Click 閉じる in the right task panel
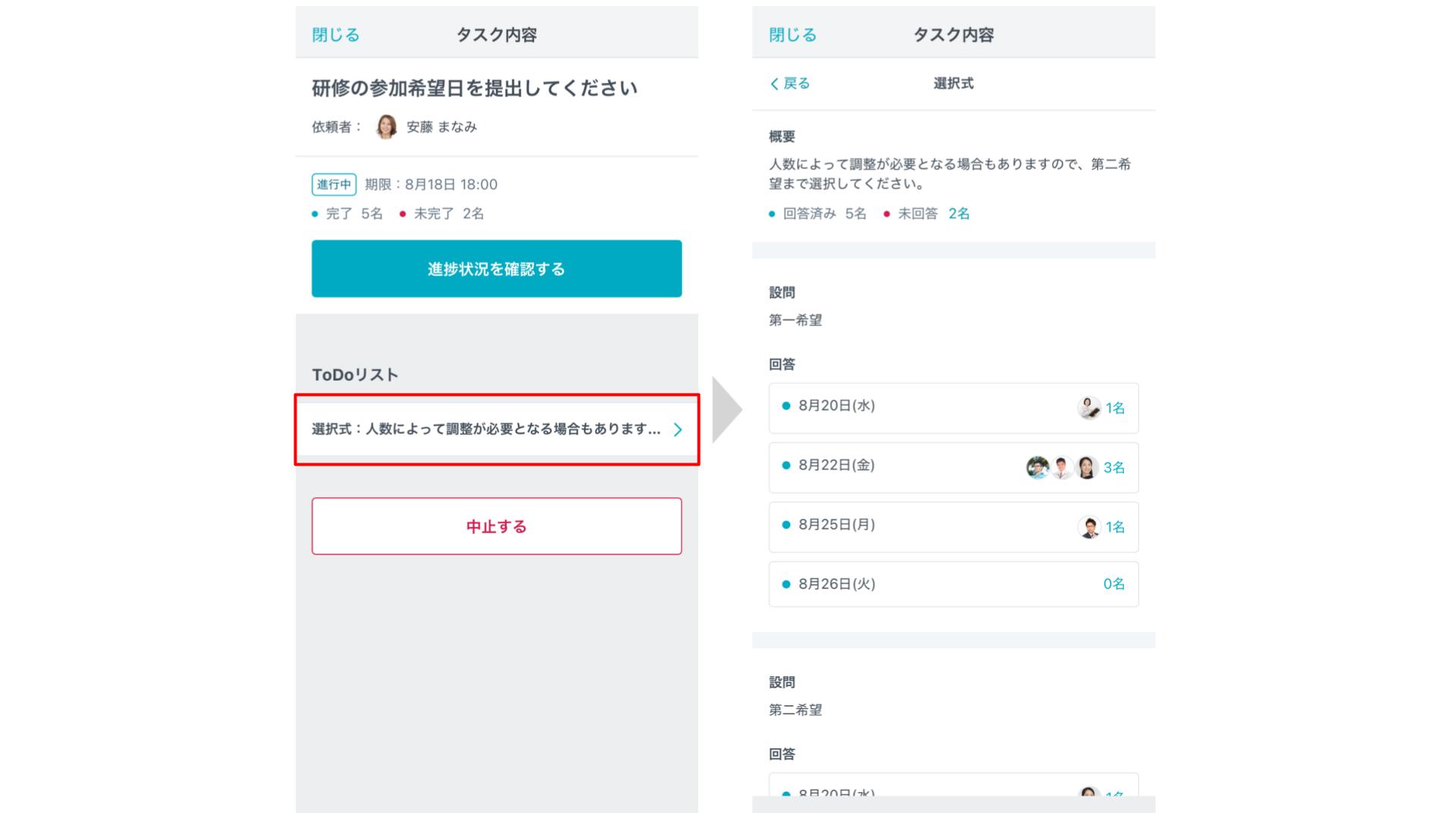Screen dimensions: 1456x819 792,35
